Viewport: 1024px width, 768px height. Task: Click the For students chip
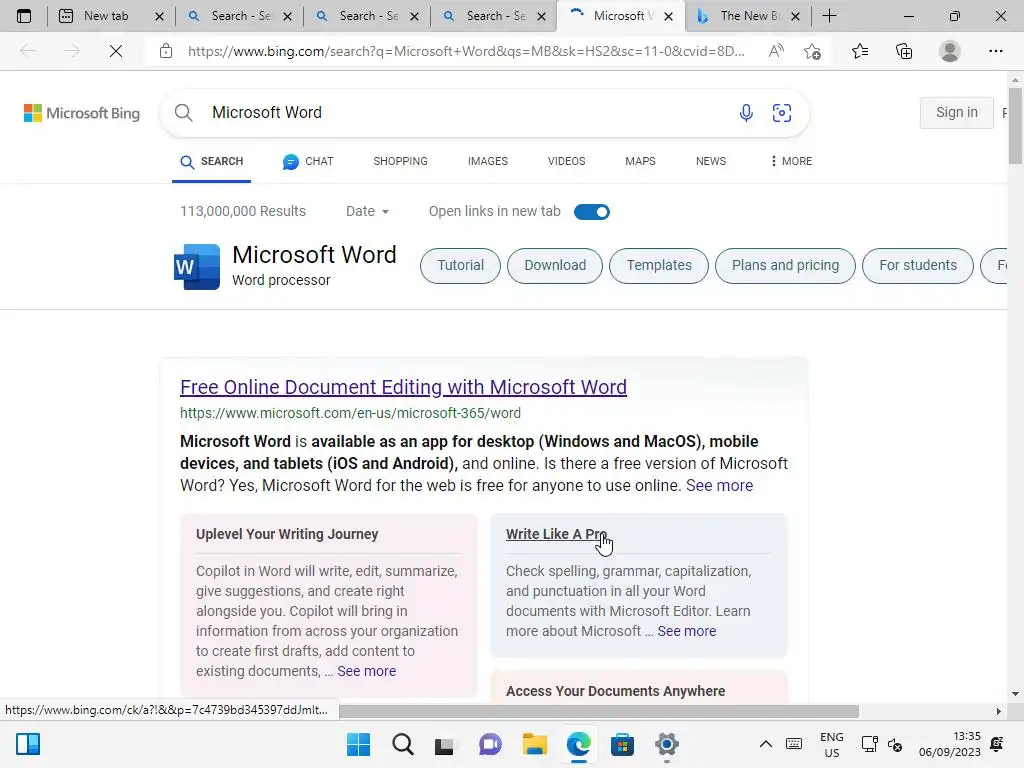click(x=918, y=266)
